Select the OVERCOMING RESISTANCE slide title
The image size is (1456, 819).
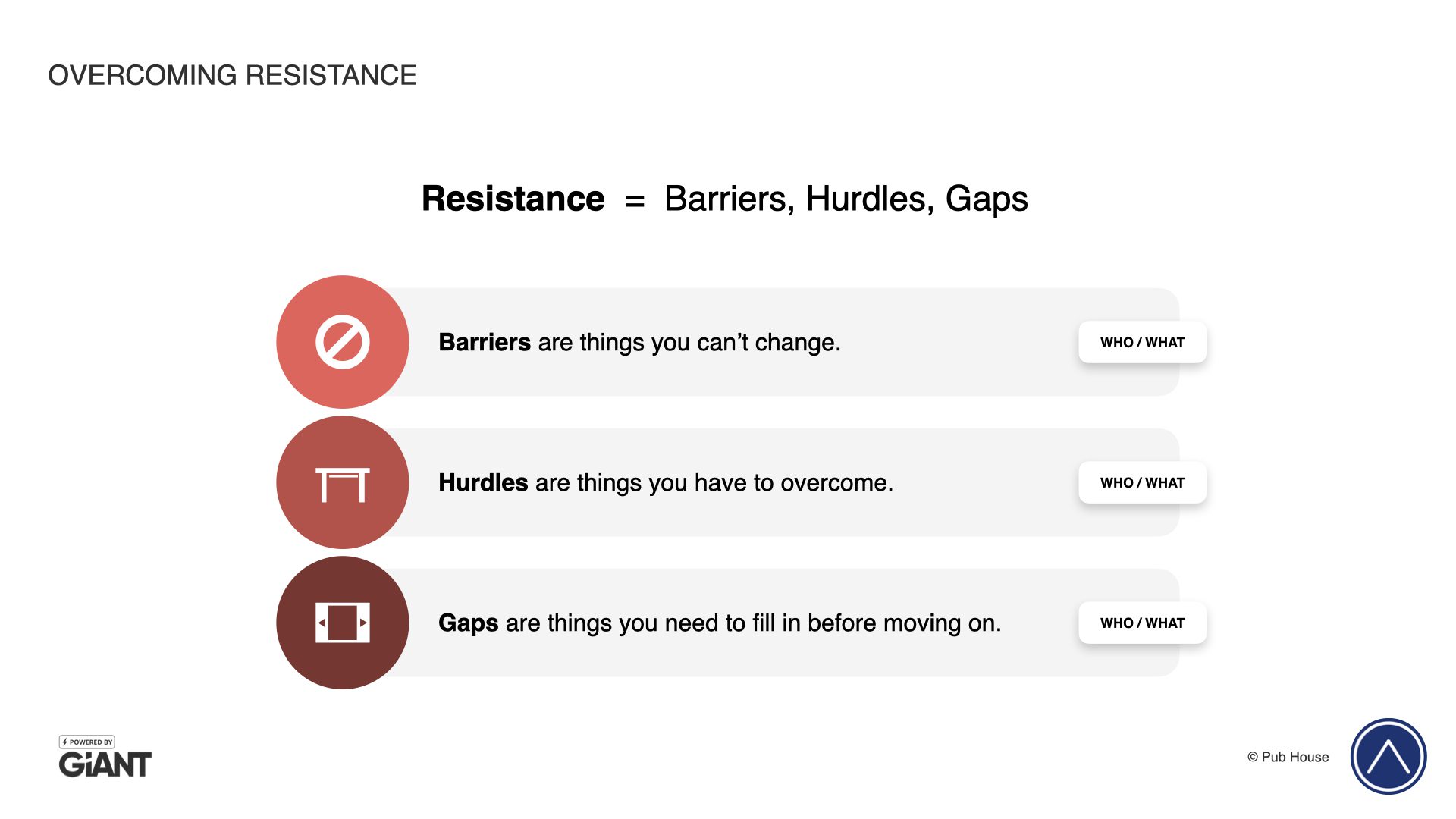click(x=232, y=75)
